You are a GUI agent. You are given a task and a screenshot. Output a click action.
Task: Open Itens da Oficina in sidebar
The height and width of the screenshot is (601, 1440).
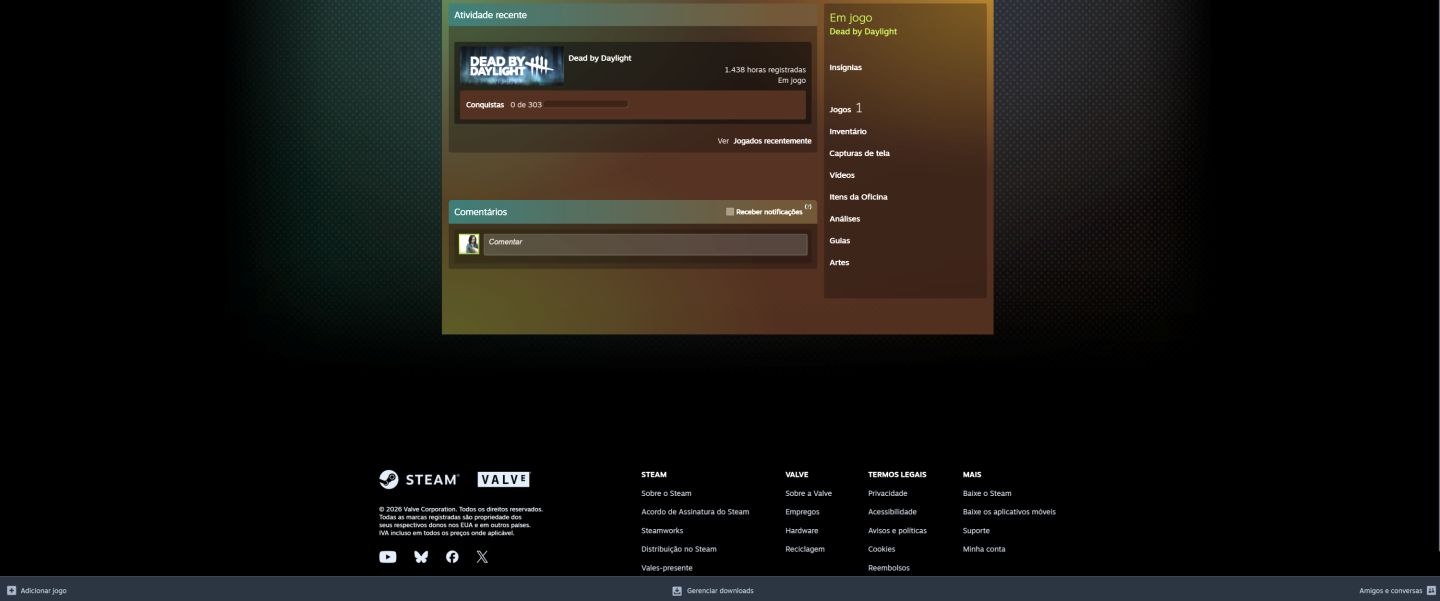858,197
